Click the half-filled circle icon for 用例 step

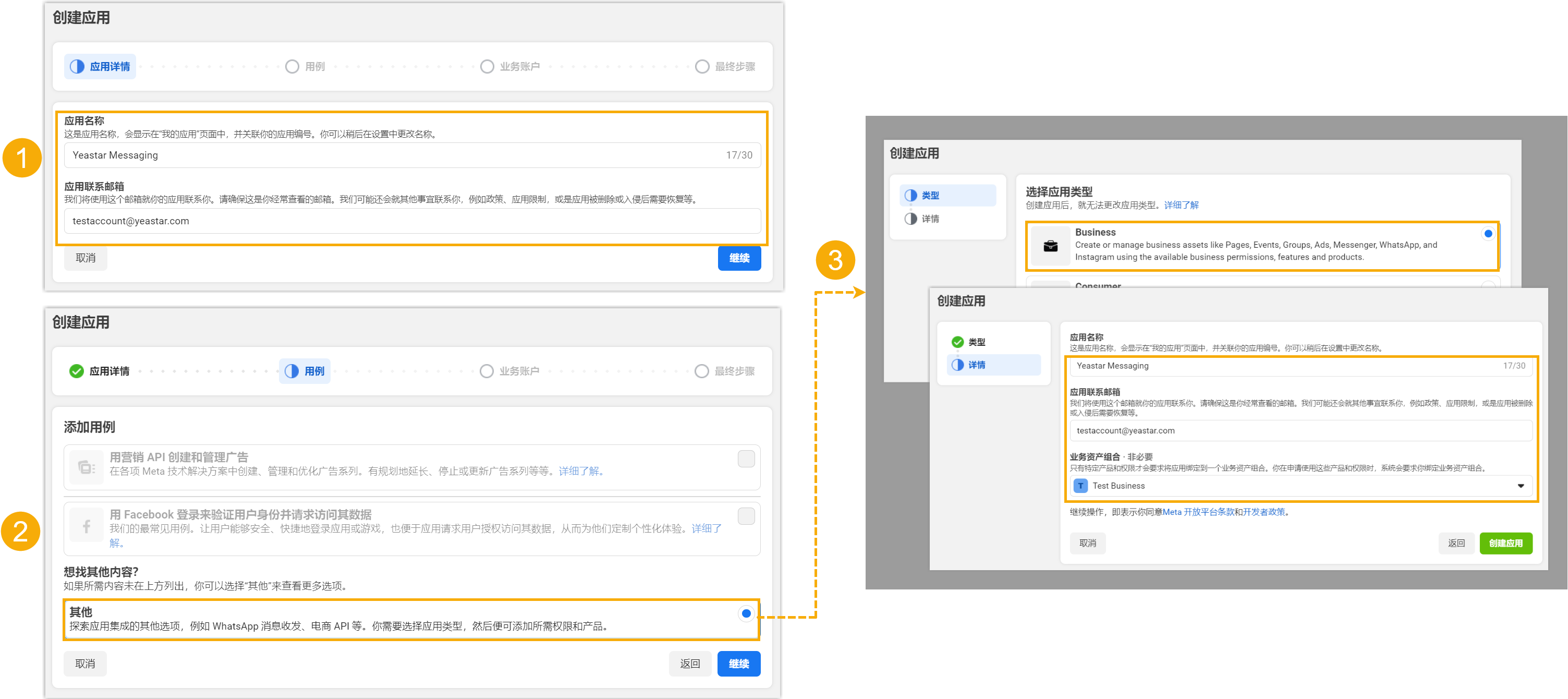tap(292, 371)
